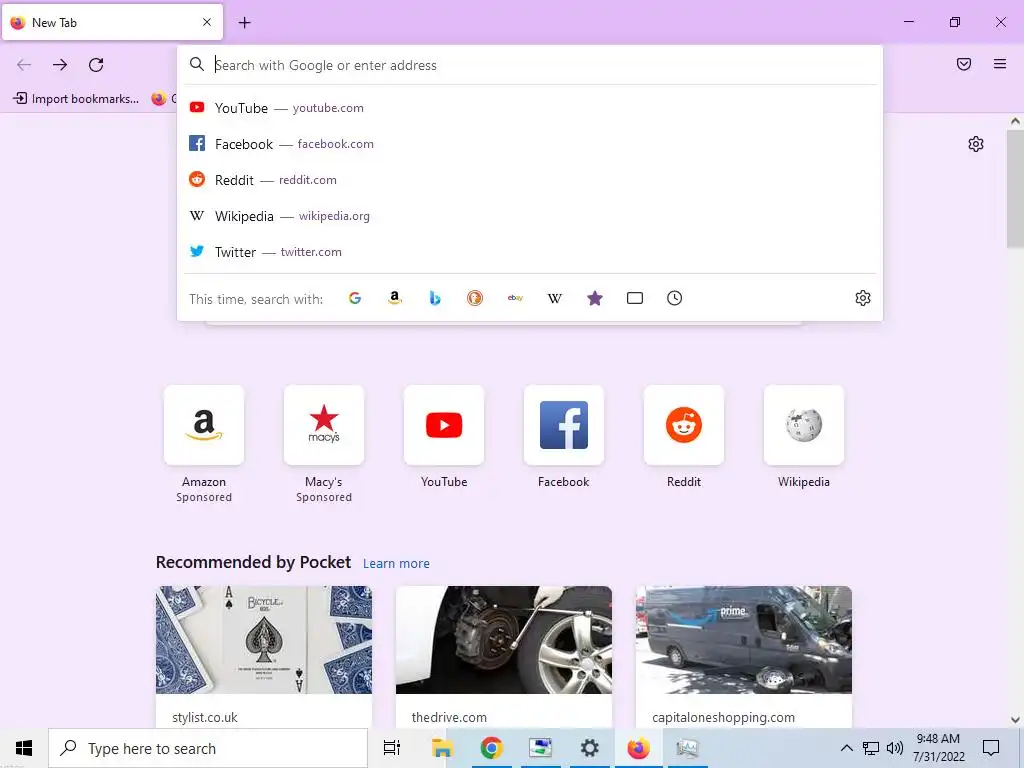
Task: Choose Twitter suggestion twitter.com
Action: 530,251
